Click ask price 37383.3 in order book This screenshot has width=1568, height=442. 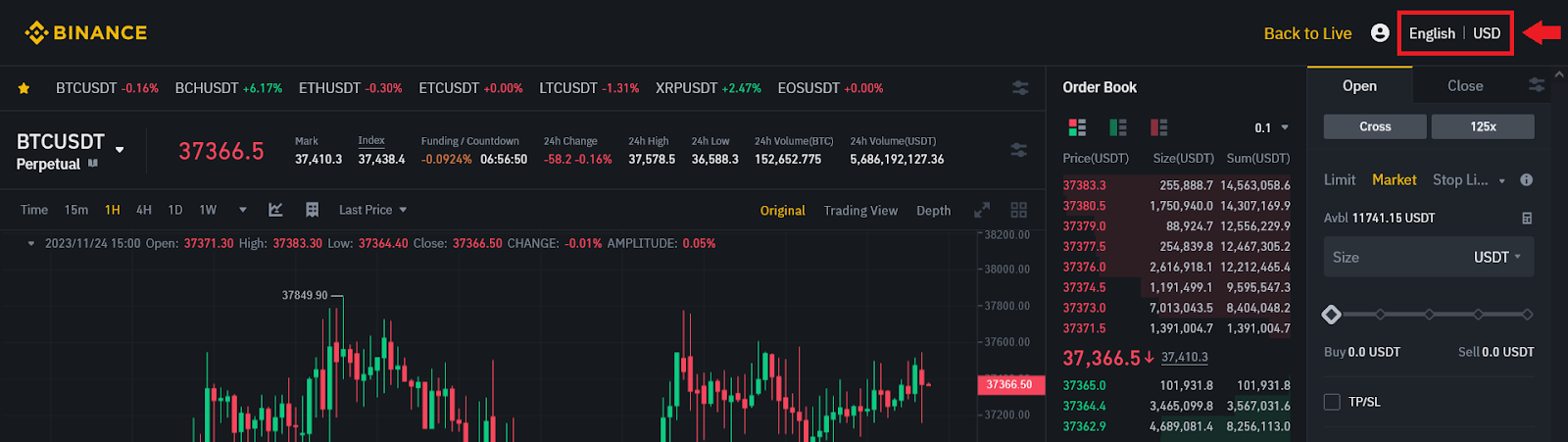[x=1084, y=185]
